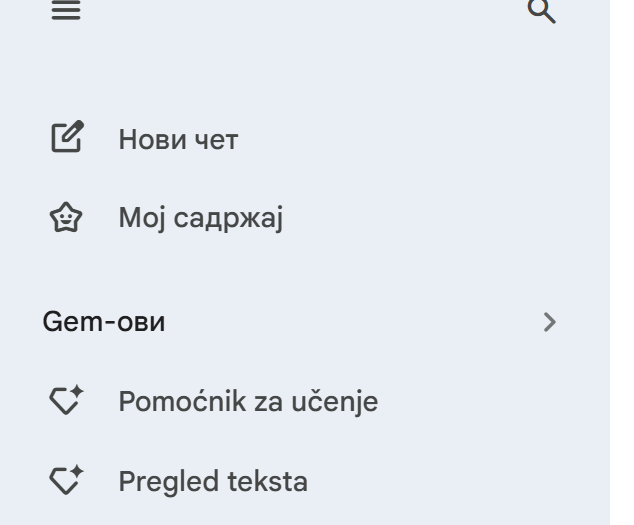Click the arrow to view all Gem-ови

[547, 322]
